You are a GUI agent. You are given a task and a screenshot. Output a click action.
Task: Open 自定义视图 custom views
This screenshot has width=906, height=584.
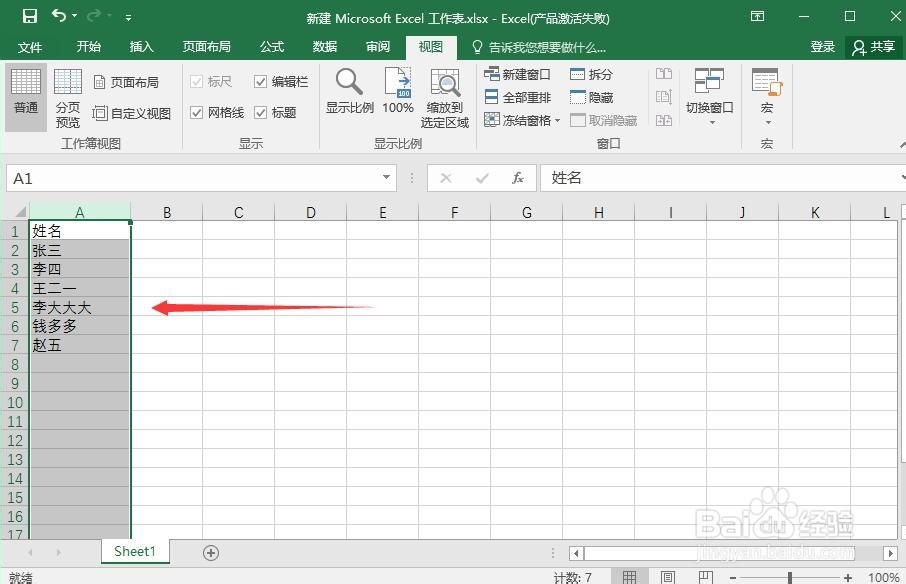click(132, 113)
